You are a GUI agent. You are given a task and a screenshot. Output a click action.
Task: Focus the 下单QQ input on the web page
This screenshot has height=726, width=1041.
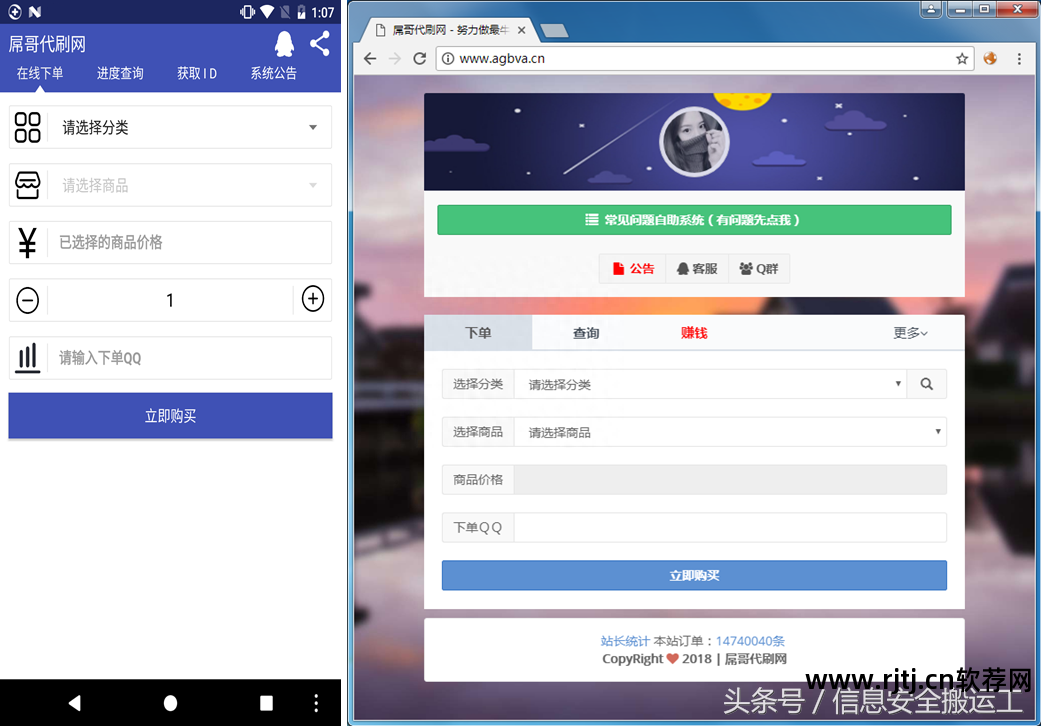[730, 528]
